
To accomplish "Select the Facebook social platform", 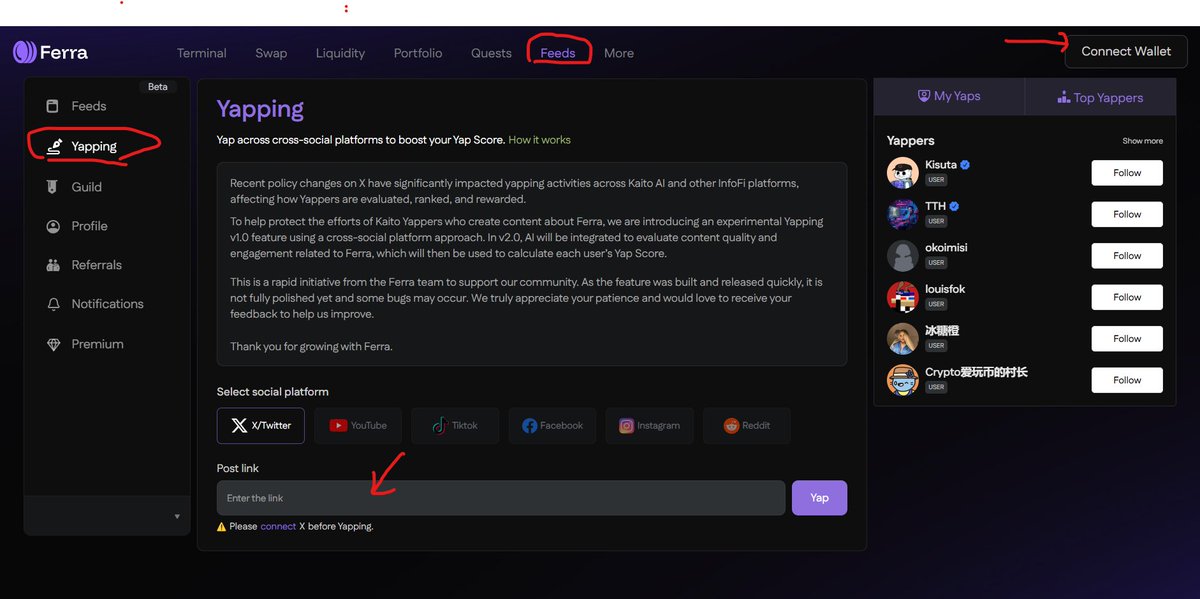I will [552, 425].
